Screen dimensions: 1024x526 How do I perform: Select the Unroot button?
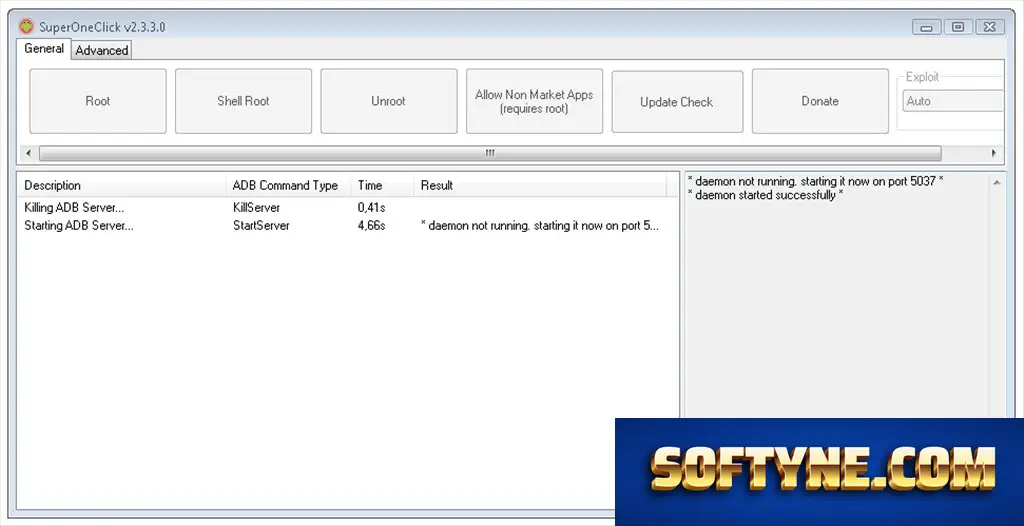point(389,101)
